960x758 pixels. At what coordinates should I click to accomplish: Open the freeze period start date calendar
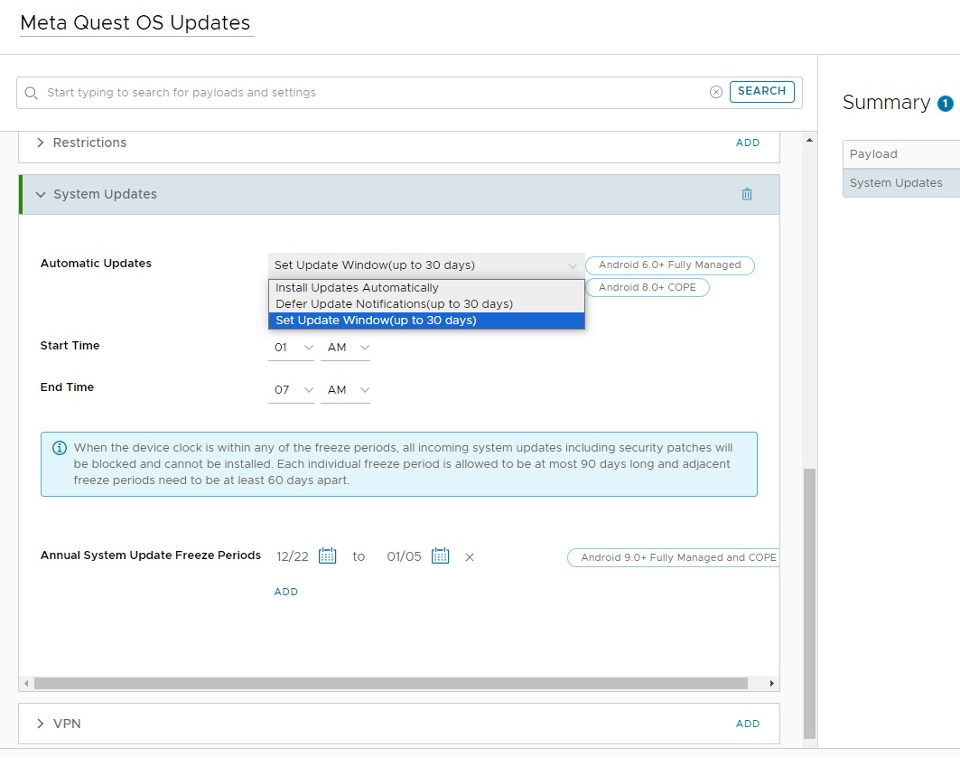pyautogui.click(x=327, y=556)
